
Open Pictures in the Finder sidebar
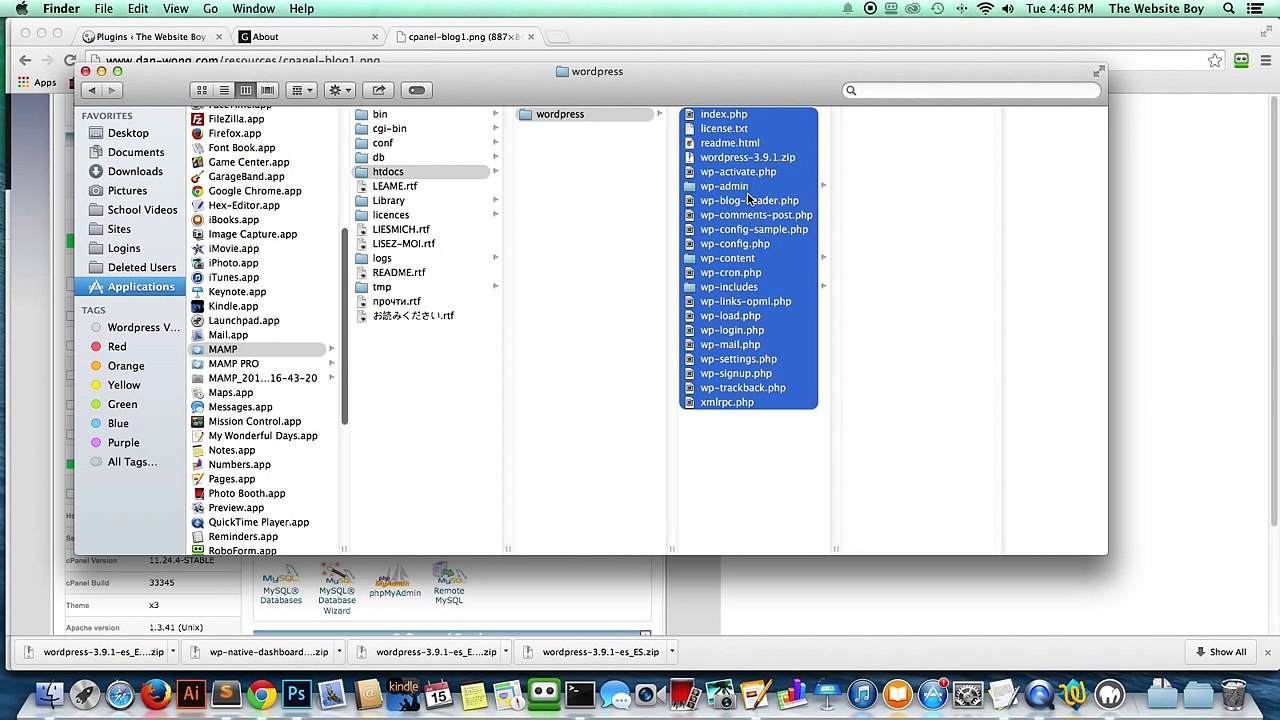127,190
